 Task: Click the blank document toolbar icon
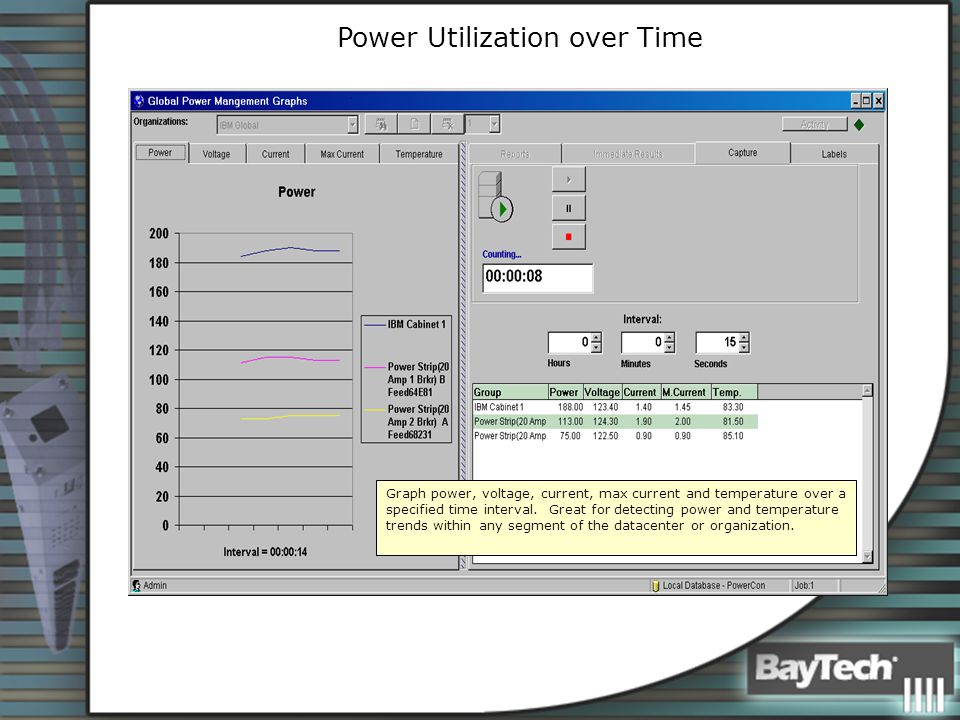pos(414,124)
